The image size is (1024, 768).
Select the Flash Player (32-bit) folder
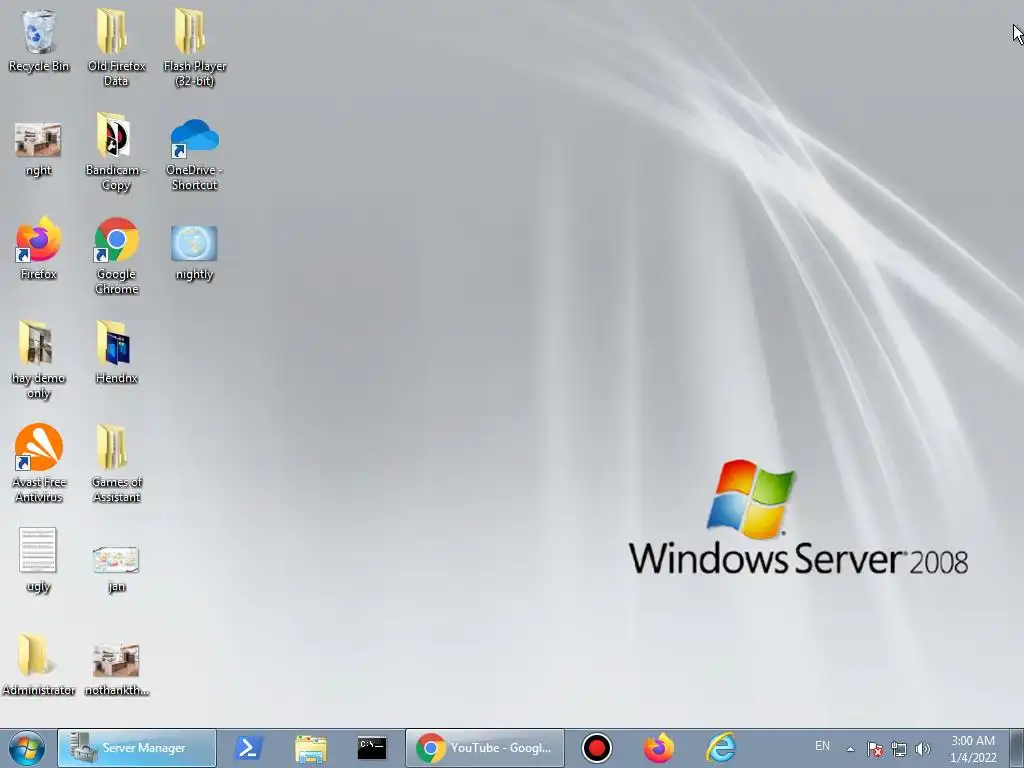(x=195, y=47)
